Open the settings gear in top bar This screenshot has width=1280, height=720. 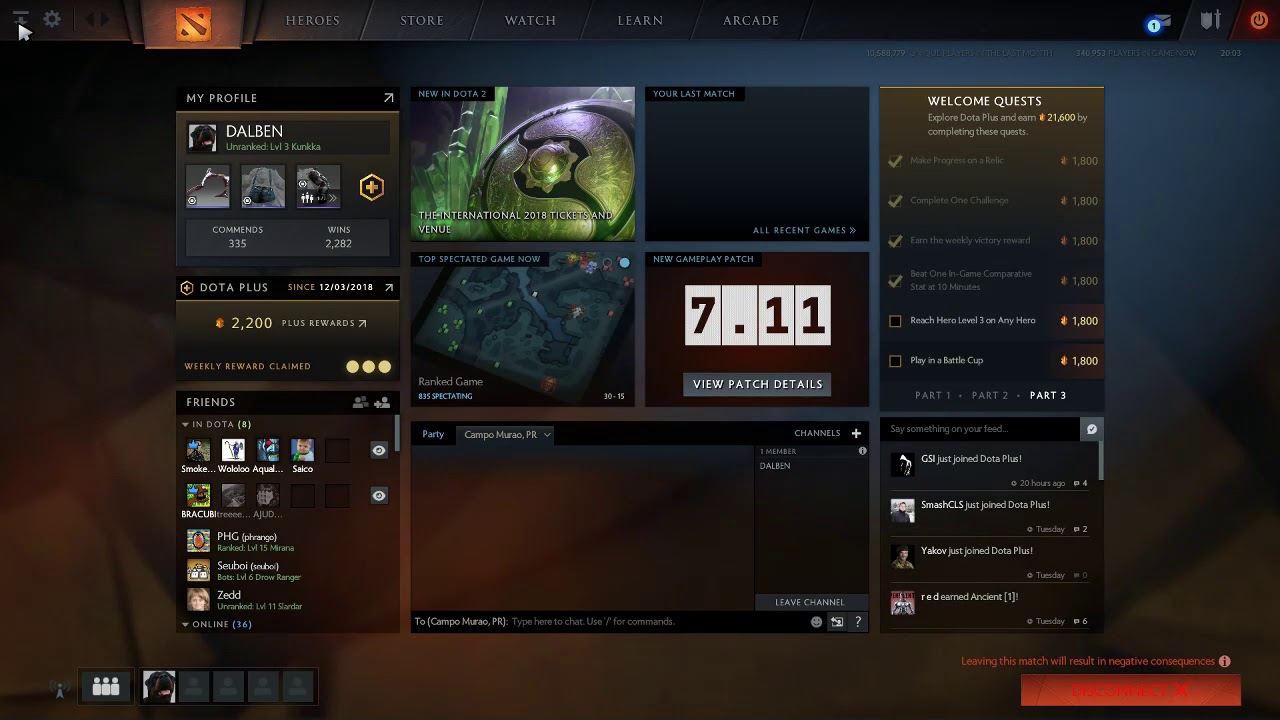[x=52, y=19]
